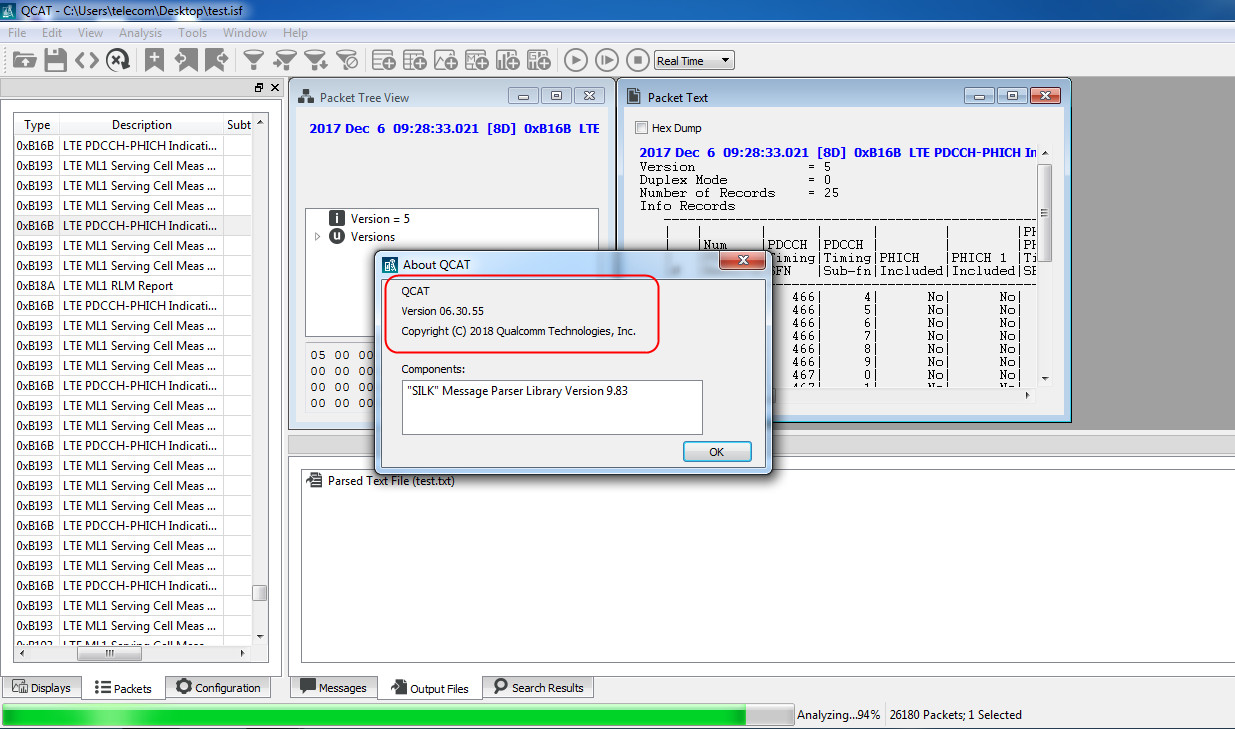Click the clear filter funnel icon
Viewport: 1235px width, 729px height.
pos(347,60)
